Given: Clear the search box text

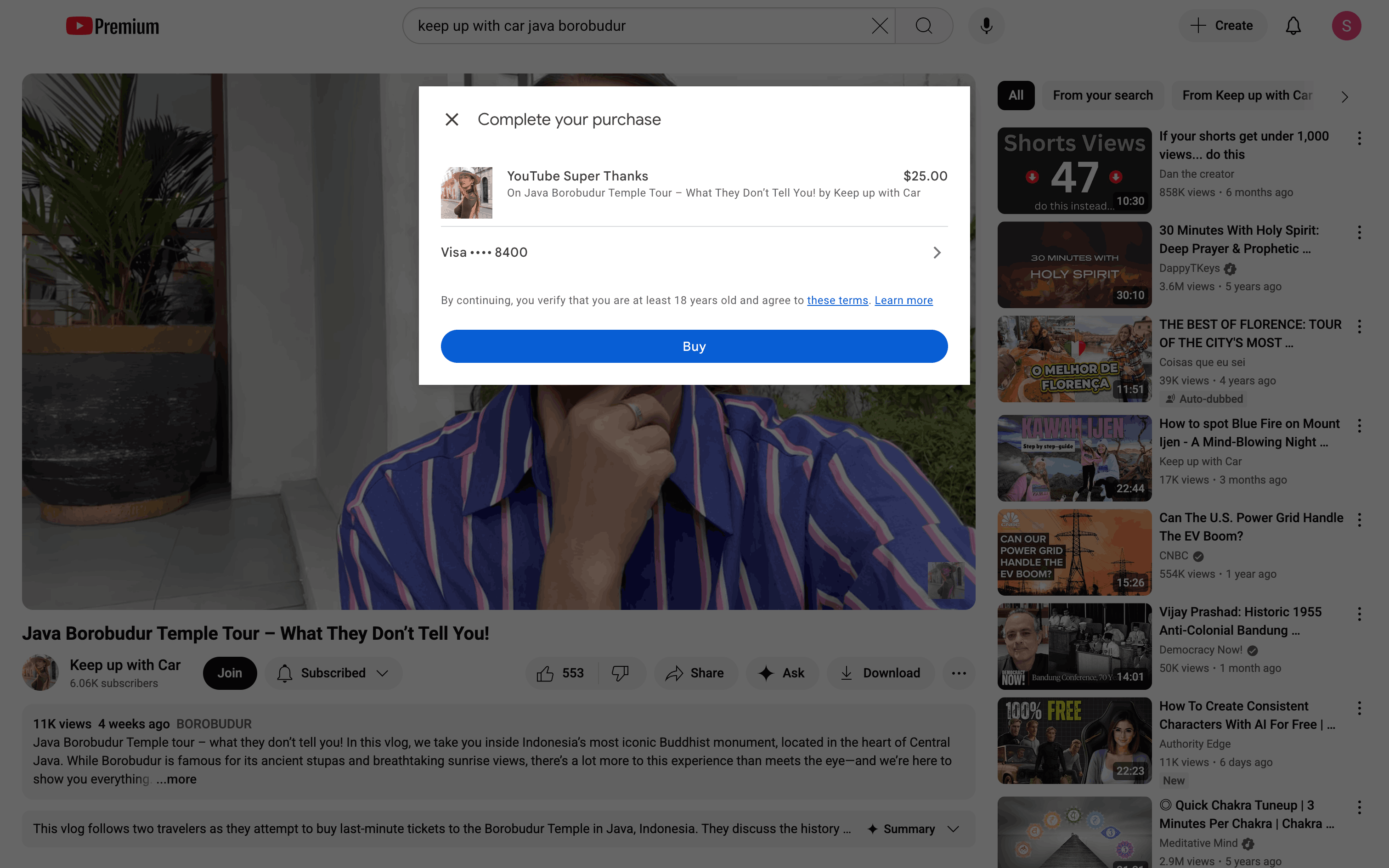Looking at the screenshot, I should point(879,26).
